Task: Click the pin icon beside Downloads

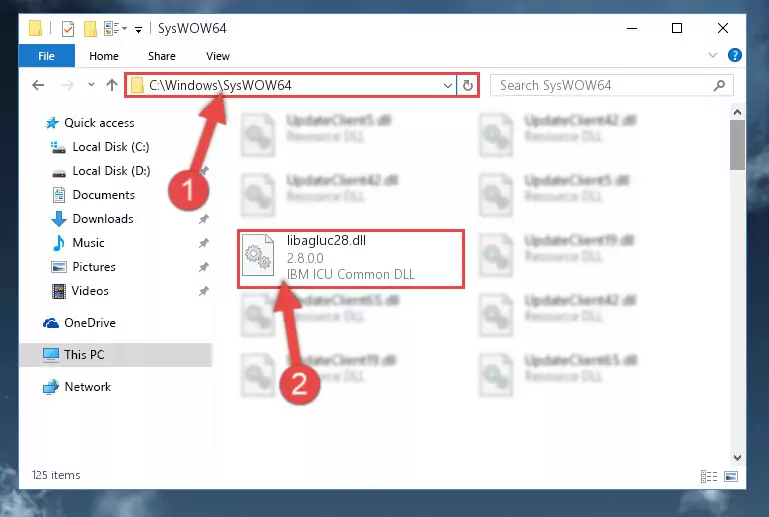Action: pyautogui.click(x=204, y=219)
